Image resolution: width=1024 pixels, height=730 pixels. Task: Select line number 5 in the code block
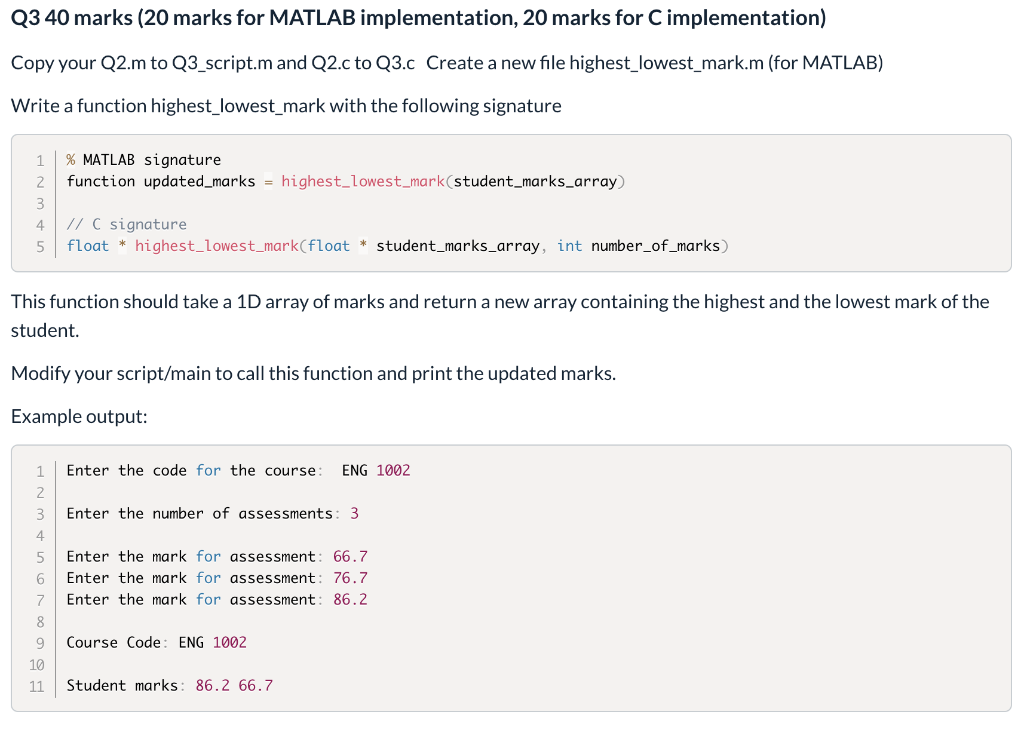(x=39, y=245)
